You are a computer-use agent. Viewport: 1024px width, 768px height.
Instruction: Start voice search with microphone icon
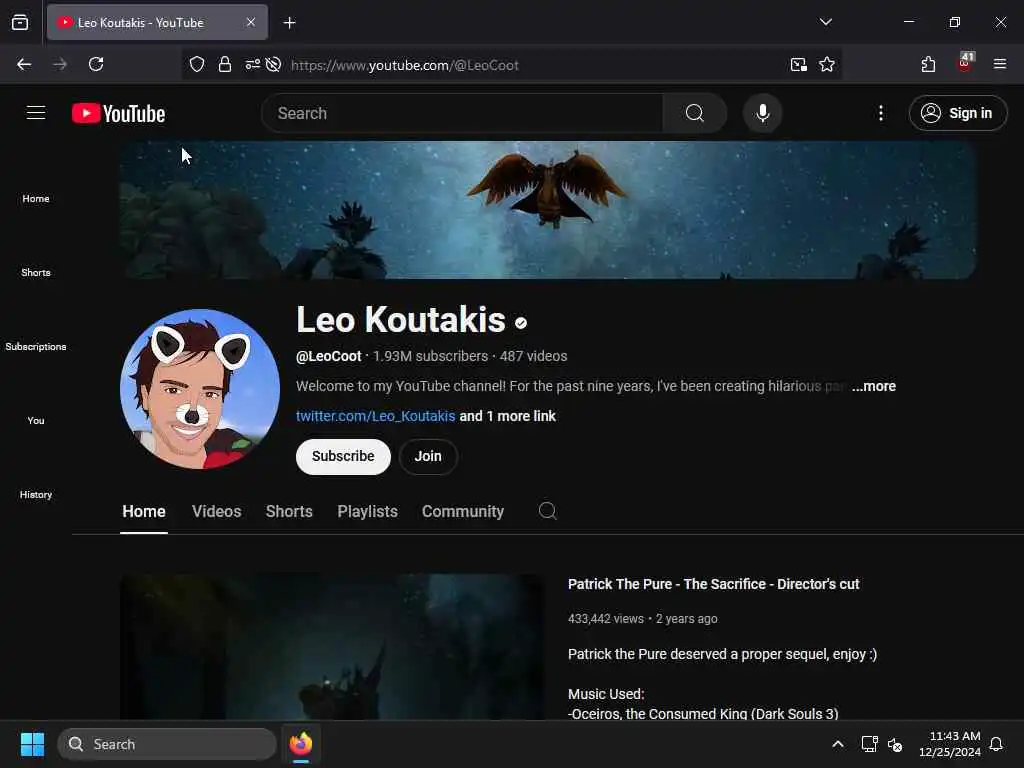click(x=762, y=113)
